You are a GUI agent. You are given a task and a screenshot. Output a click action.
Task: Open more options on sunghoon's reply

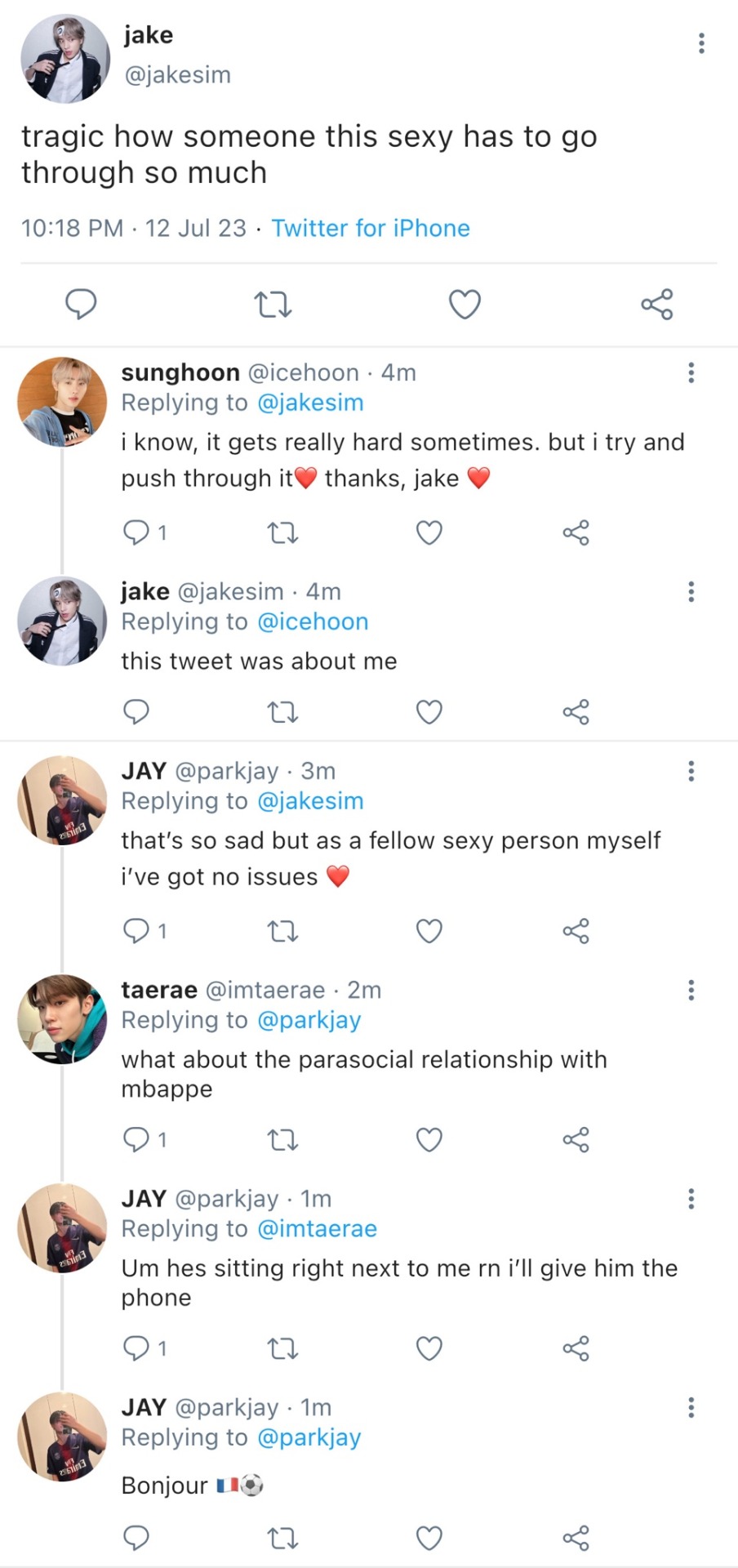[x=691, y=373]
